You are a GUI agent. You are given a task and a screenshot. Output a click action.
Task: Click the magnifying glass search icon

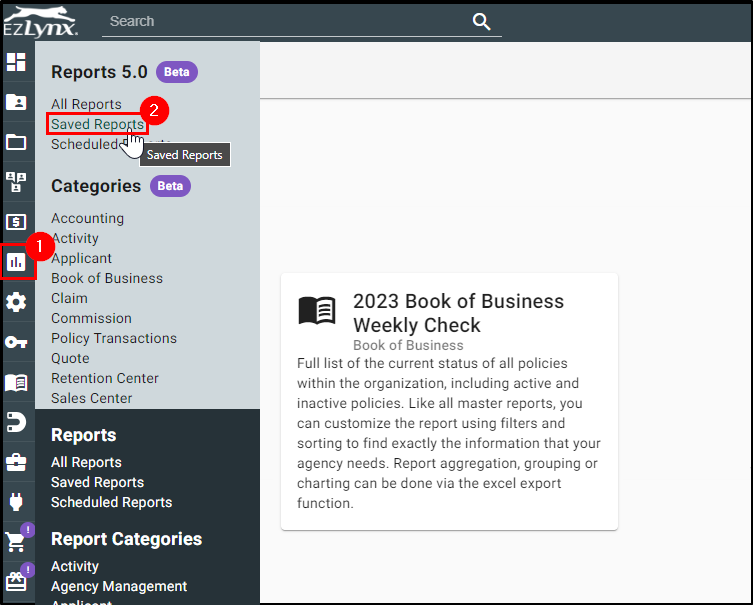(x=481, y=22)
